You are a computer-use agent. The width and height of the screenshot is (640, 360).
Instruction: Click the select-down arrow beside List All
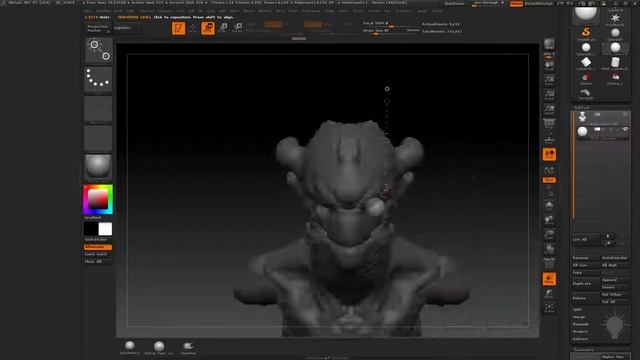click(x=608, y=243)
